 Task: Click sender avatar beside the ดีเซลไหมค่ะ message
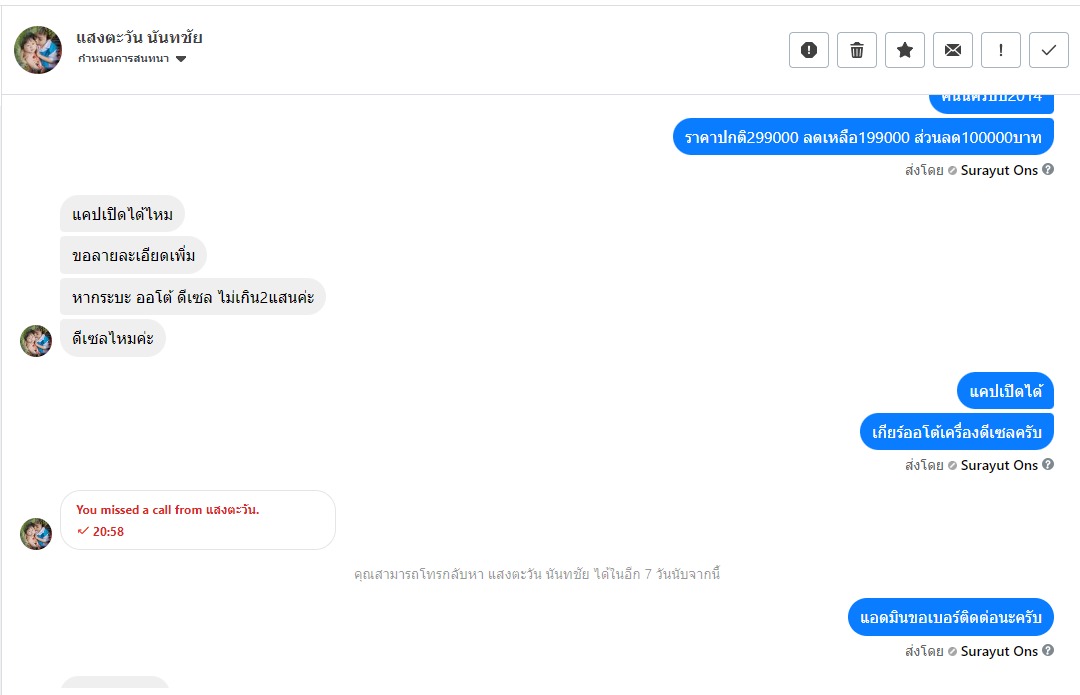point(36,341)
